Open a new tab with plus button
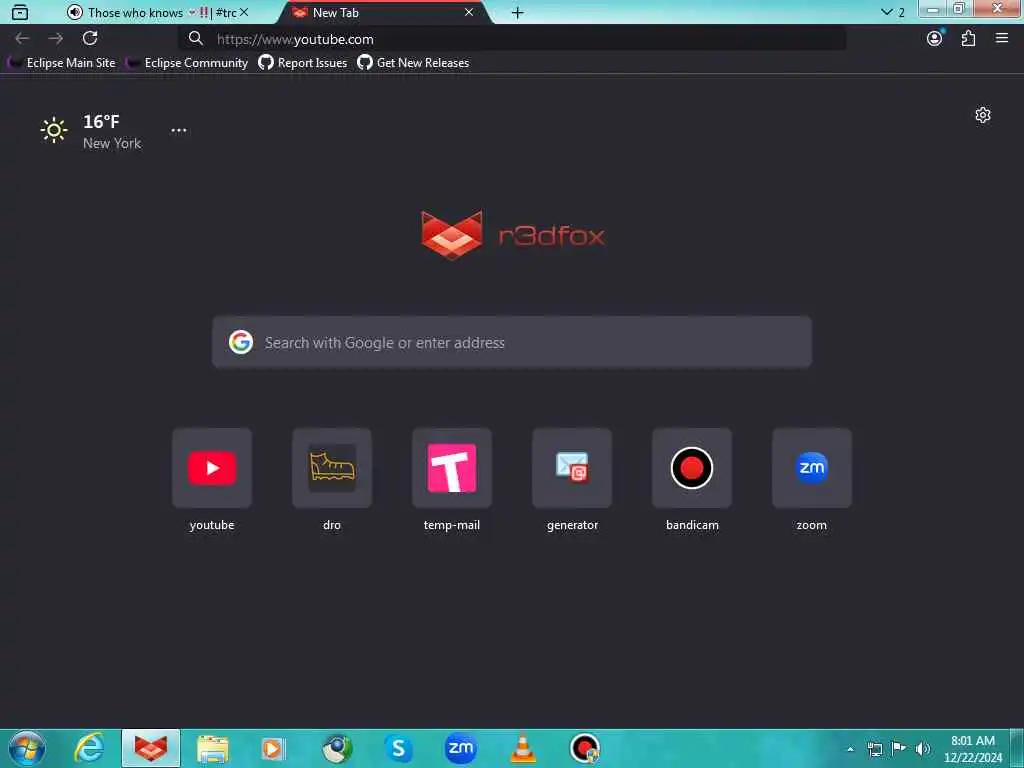The height and width of the screenshot is (768, 1024). (x=517, y=13)
